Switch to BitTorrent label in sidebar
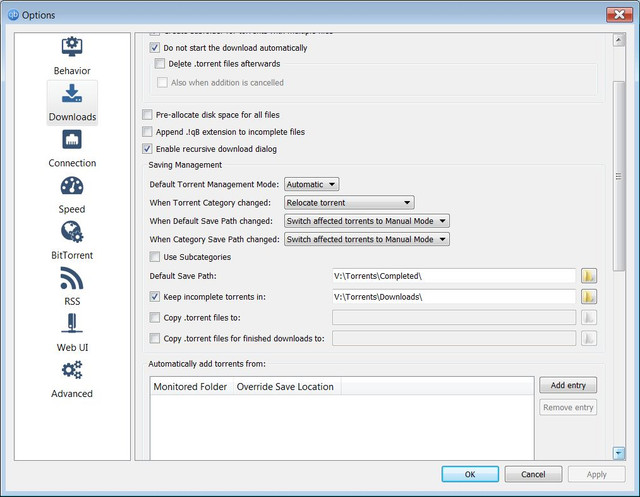This screenshot has height=497, width=640. (72, 255)
